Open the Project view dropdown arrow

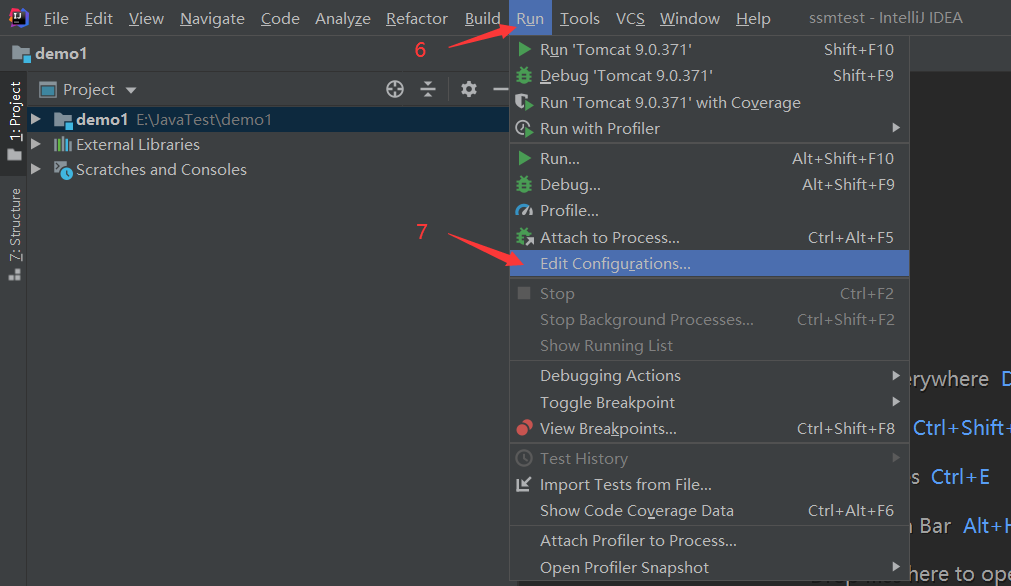pyautogui.click(x=131, y=90)
